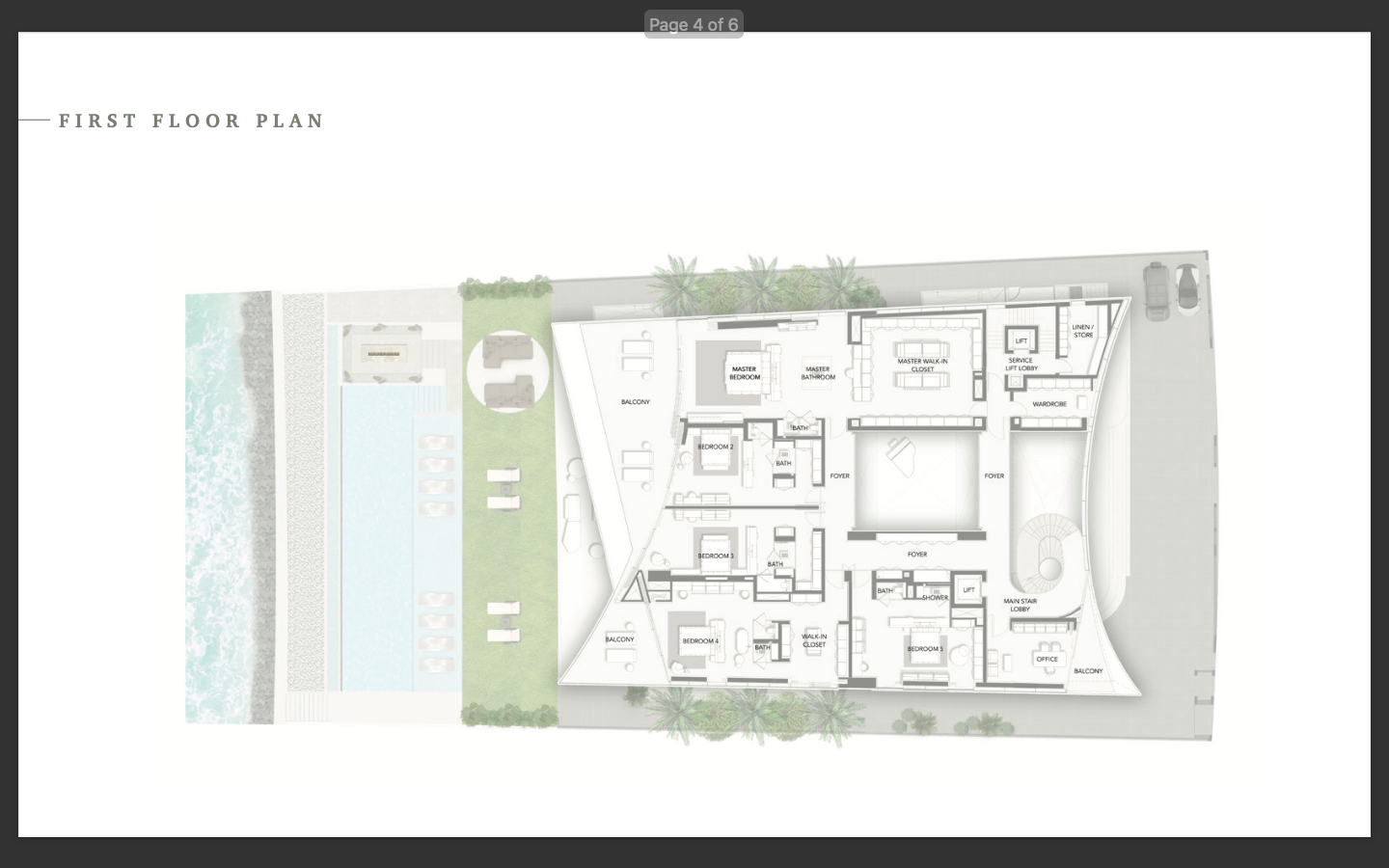Click the Main Stair Lobby label
The image size is (1389, 868).
1020,605
